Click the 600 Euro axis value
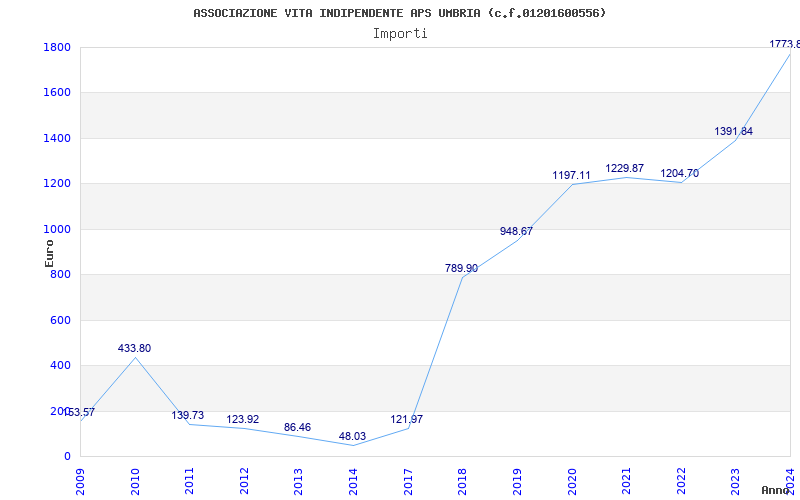This screenshot has height=500, width=800. coord(61,320)
